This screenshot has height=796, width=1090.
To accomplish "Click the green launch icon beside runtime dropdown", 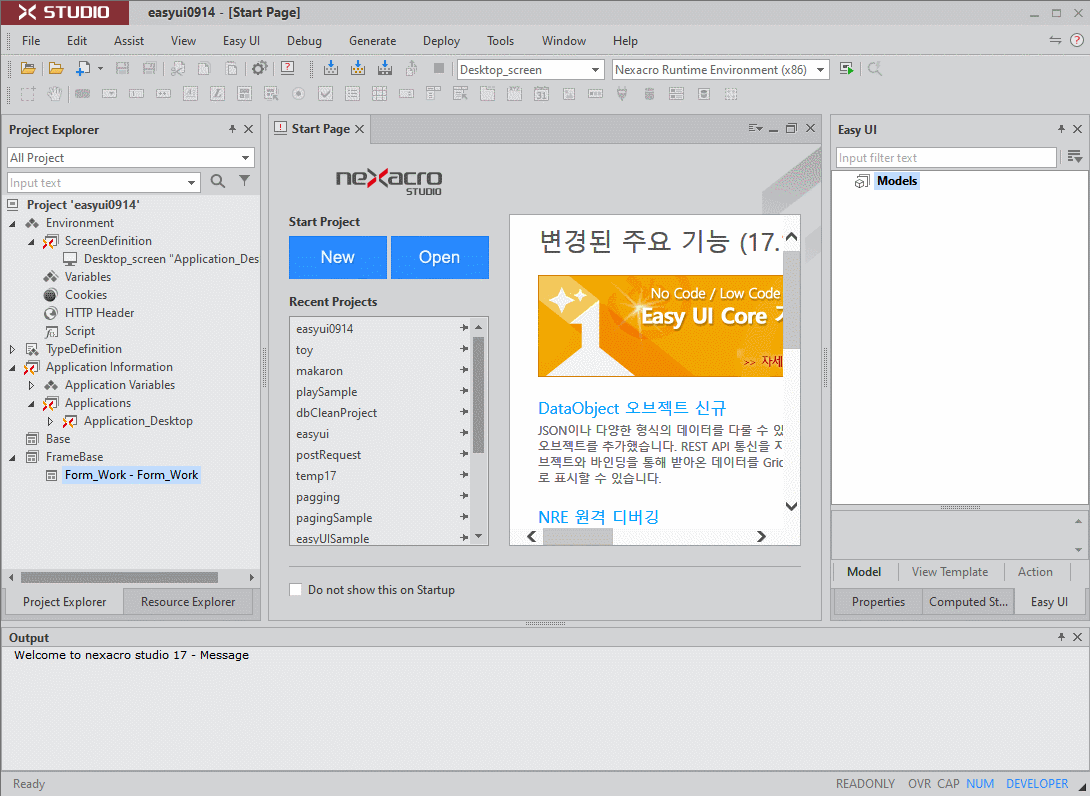I will coord(846,69).
